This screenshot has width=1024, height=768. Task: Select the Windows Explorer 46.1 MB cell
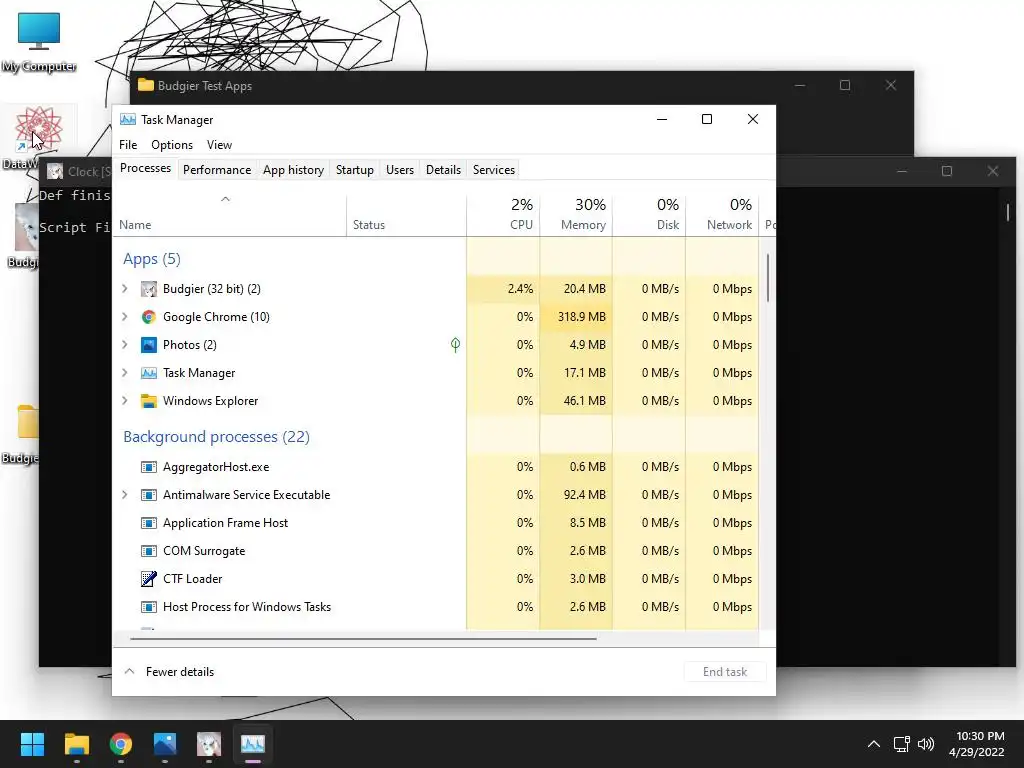[x=576, y=401]
